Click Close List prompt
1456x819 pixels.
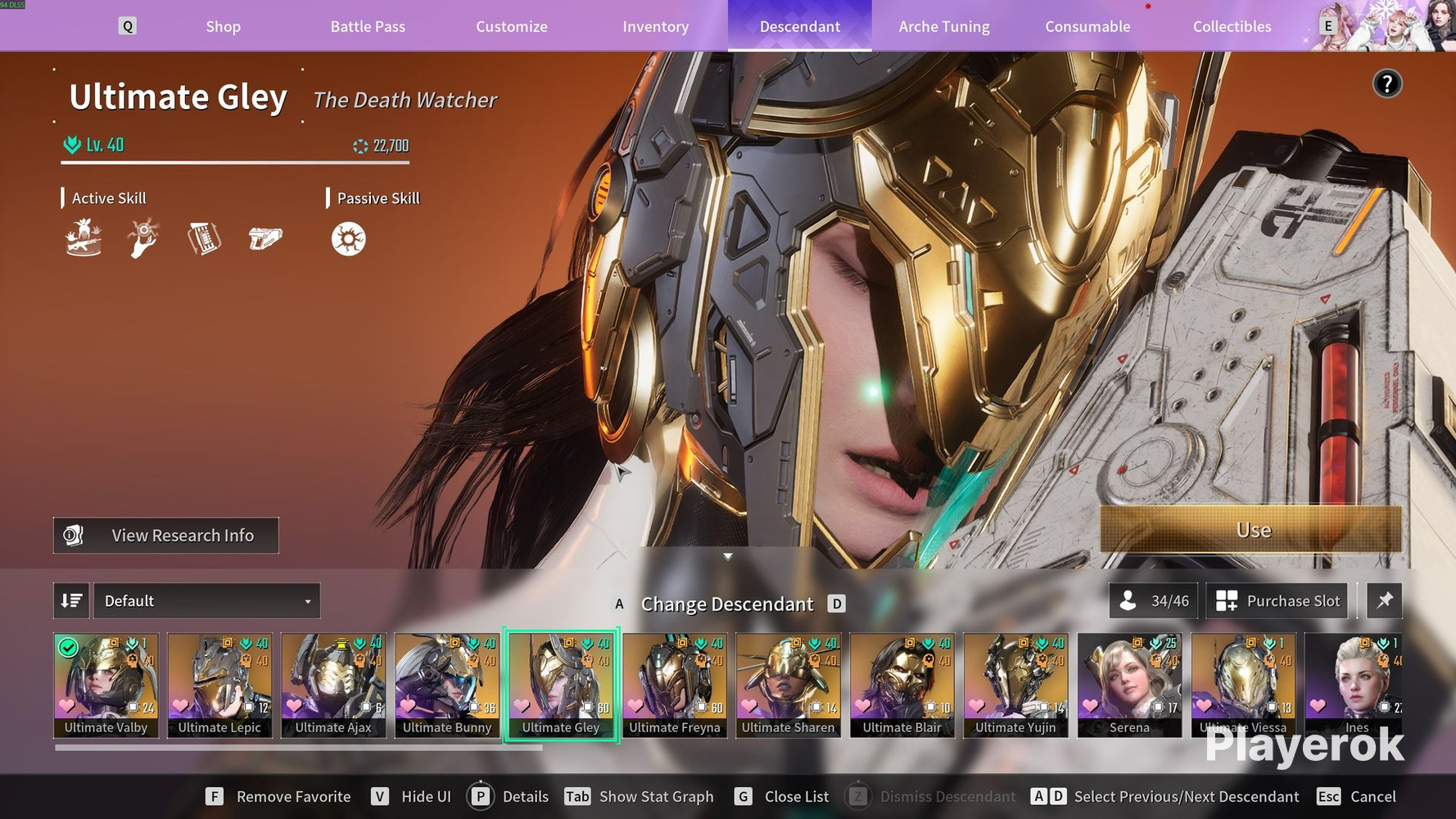point(797,796)
